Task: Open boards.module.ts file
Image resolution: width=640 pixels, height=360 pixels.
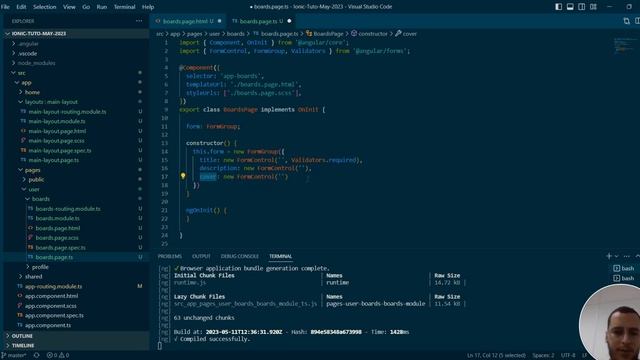Action: click(x=57, y=218)
